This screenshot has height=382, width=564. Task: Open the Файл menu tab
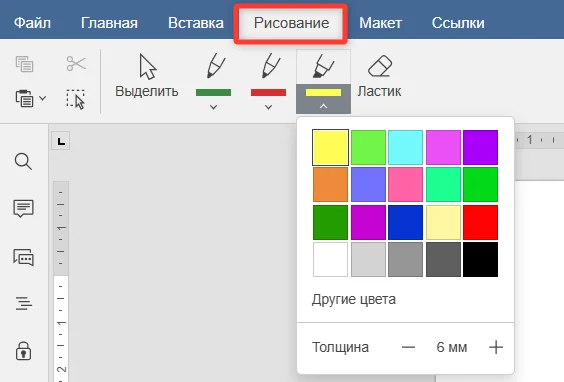[32, 23]
